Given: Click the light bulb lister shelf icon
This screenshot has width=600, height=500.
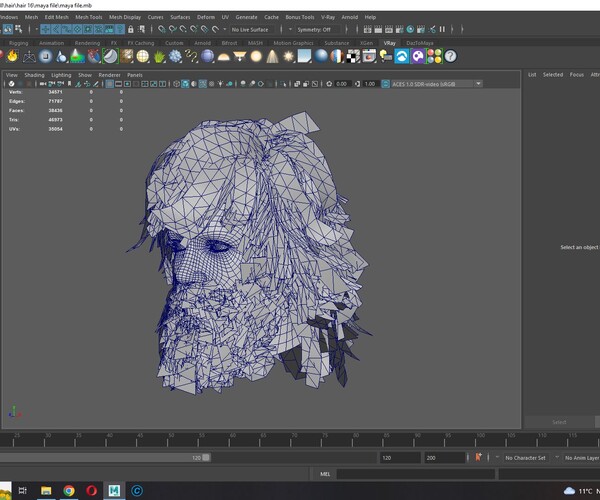Looking at the screenshot, I should click(385, 56).
